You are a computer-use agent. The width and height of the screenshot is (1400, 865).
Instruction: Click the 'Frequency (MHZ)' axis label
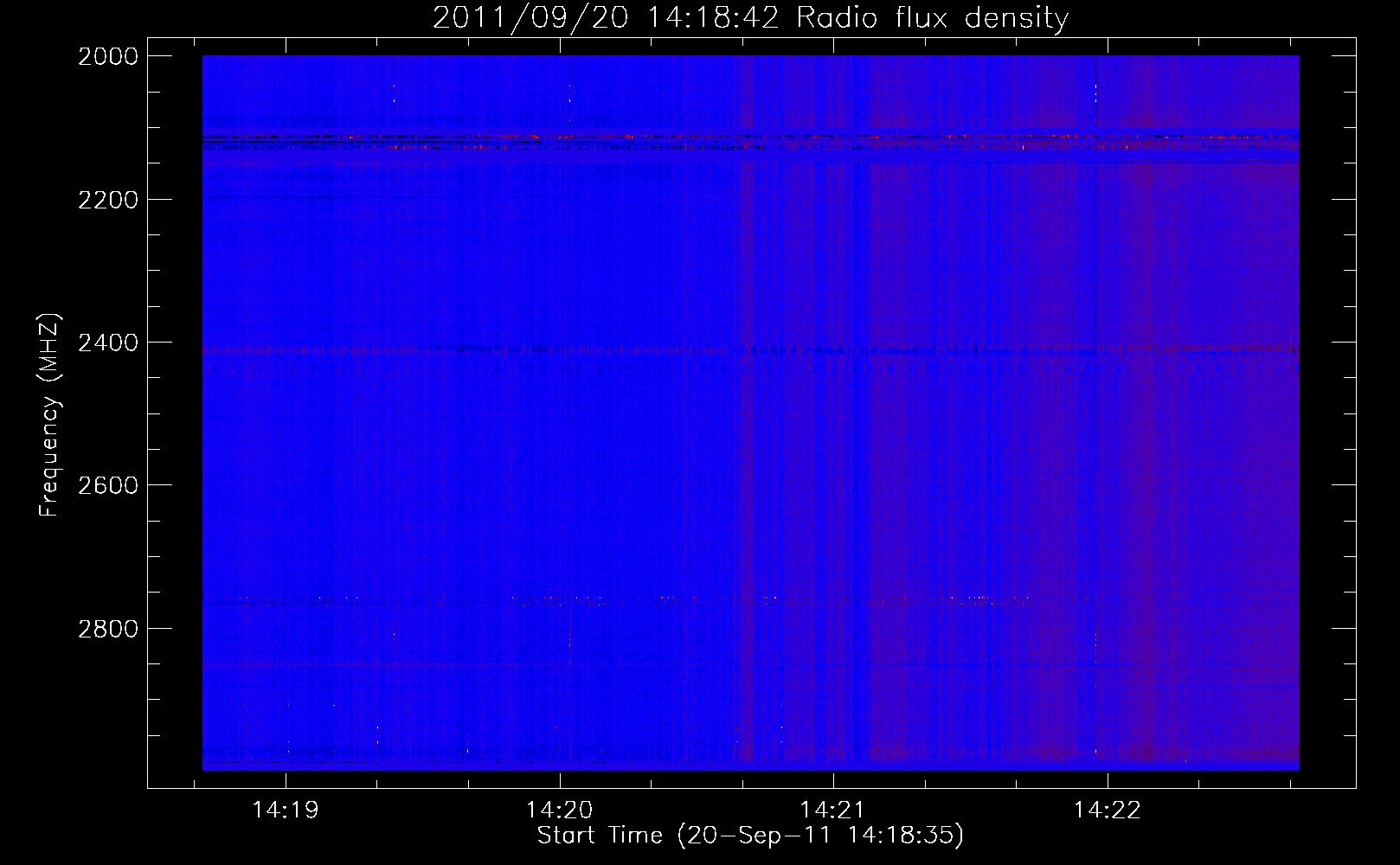pyautogui.click(x=49, y=415)
